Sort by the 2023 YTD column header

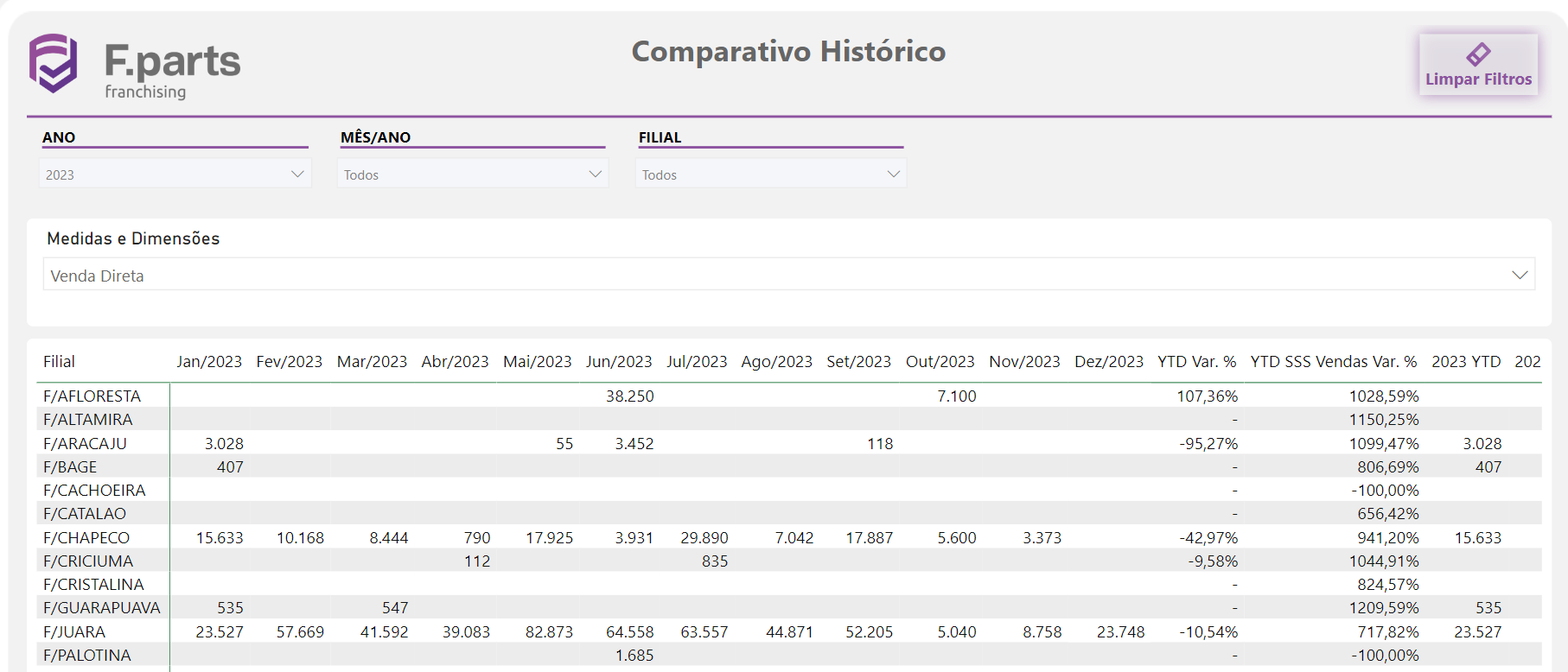tap(1466, 361)
